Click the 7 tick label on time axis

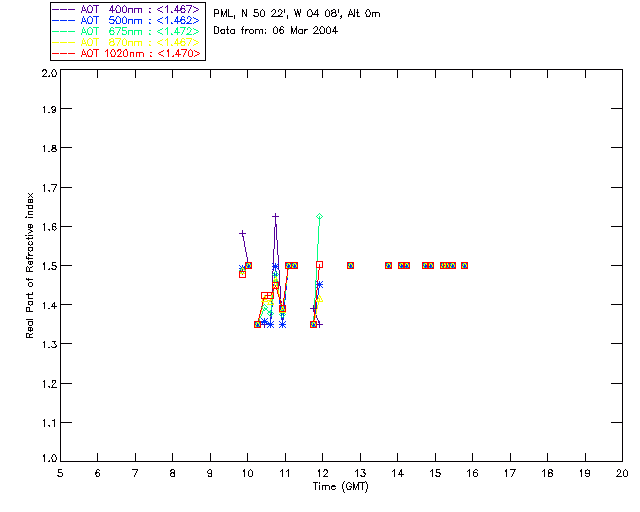(135, 473)
